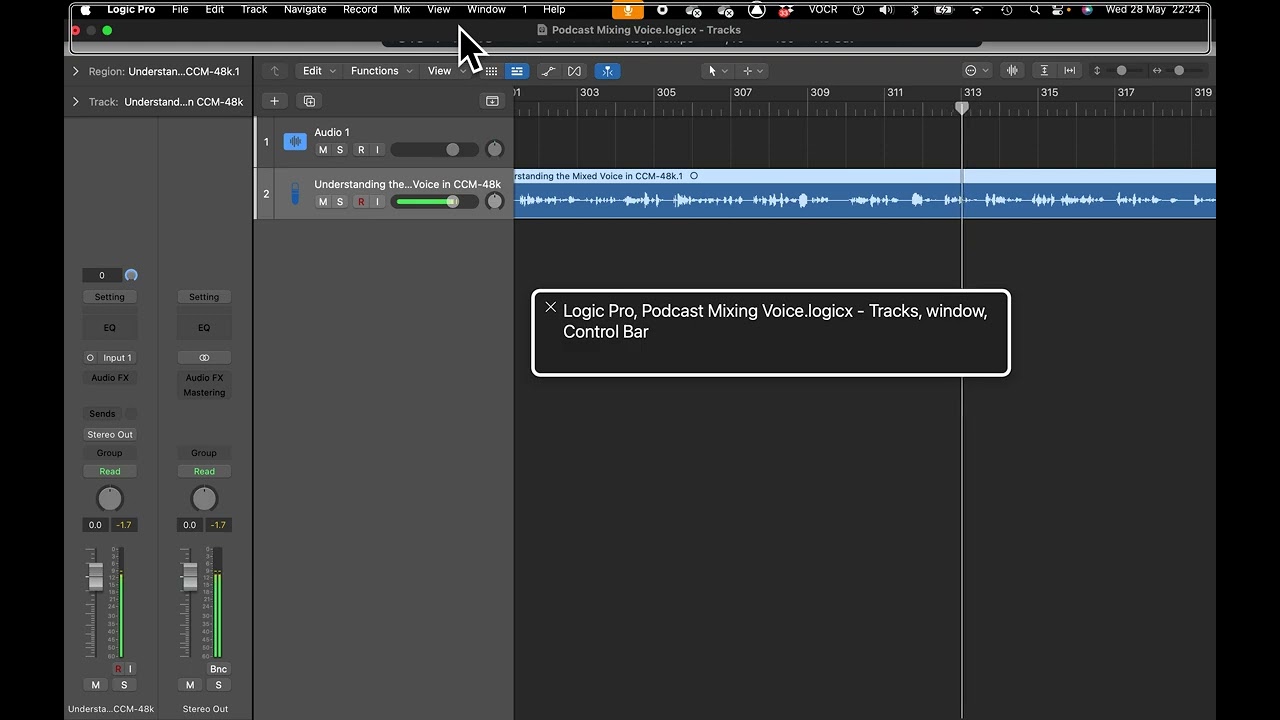Viewport: 1280px width, 720px height.
Task: Click the global tracks drop icon
Action: click(x=492, y=101)
